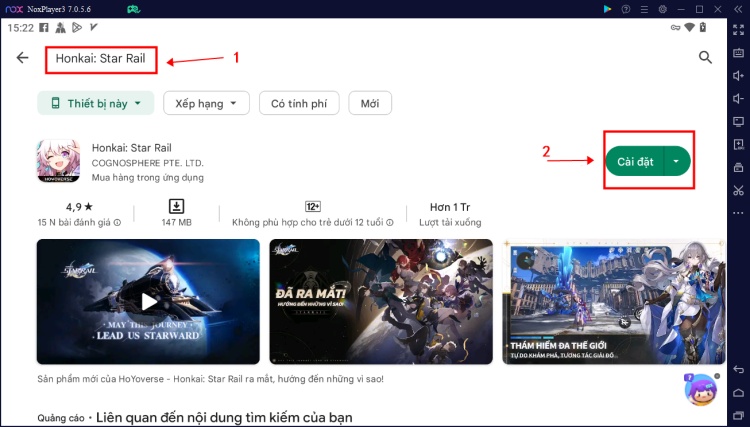Viewport: 750px width, 427px height.
Task: Tap the 15:22 clock in the status bar
Action: click(x=21, y=28)
